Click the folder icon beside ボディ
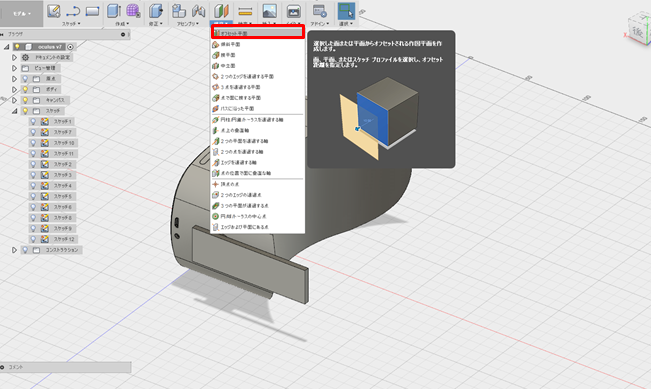The height and width of the screenshot is (389, 651). [37, 89]
